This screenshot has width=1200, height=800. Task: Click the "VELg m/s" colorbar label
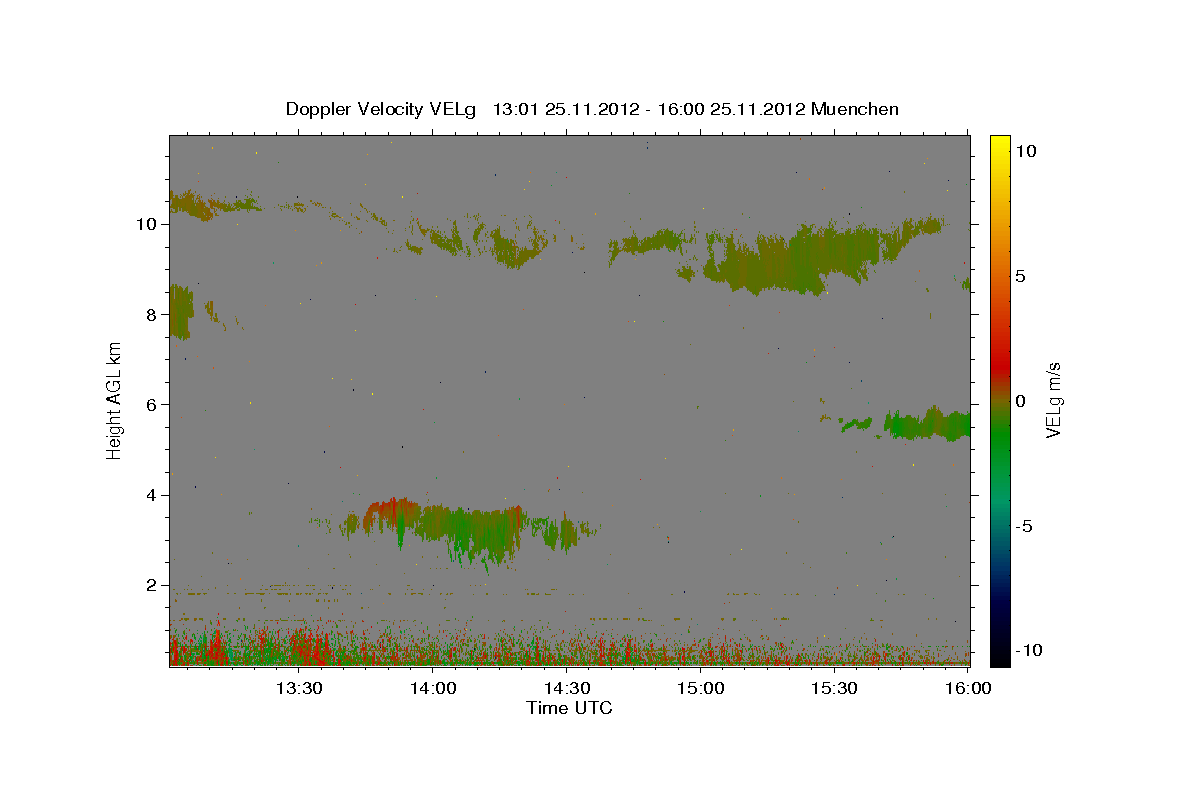click(x=1053, y=400)
